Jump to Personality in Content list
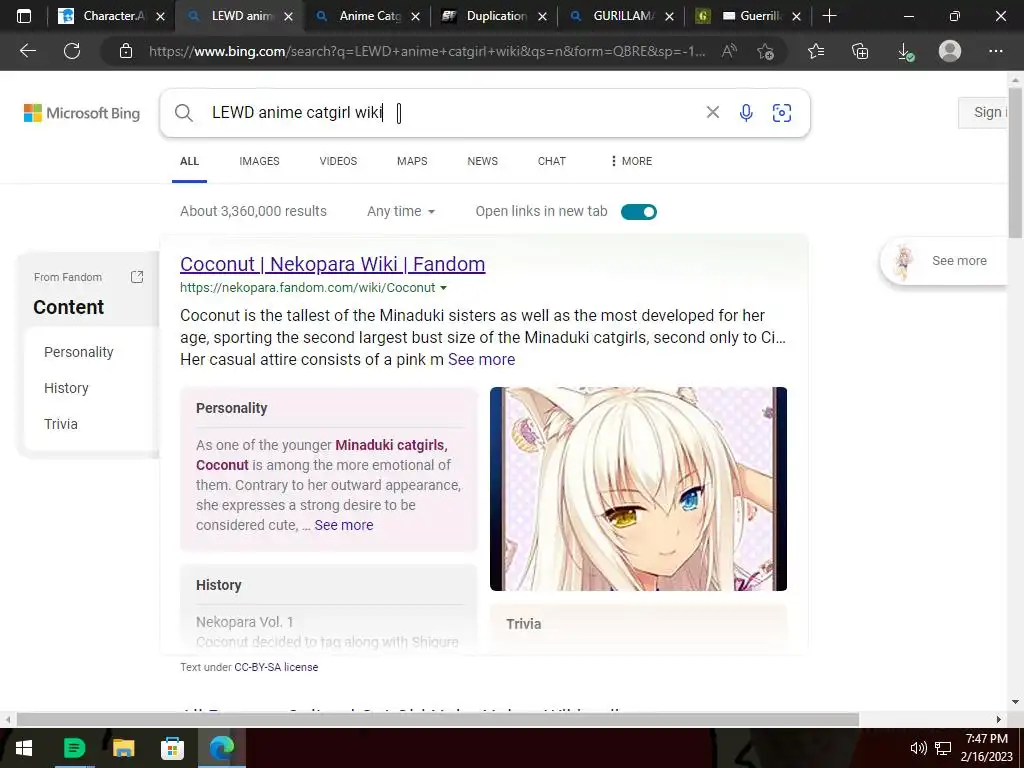 coord(79,352)
